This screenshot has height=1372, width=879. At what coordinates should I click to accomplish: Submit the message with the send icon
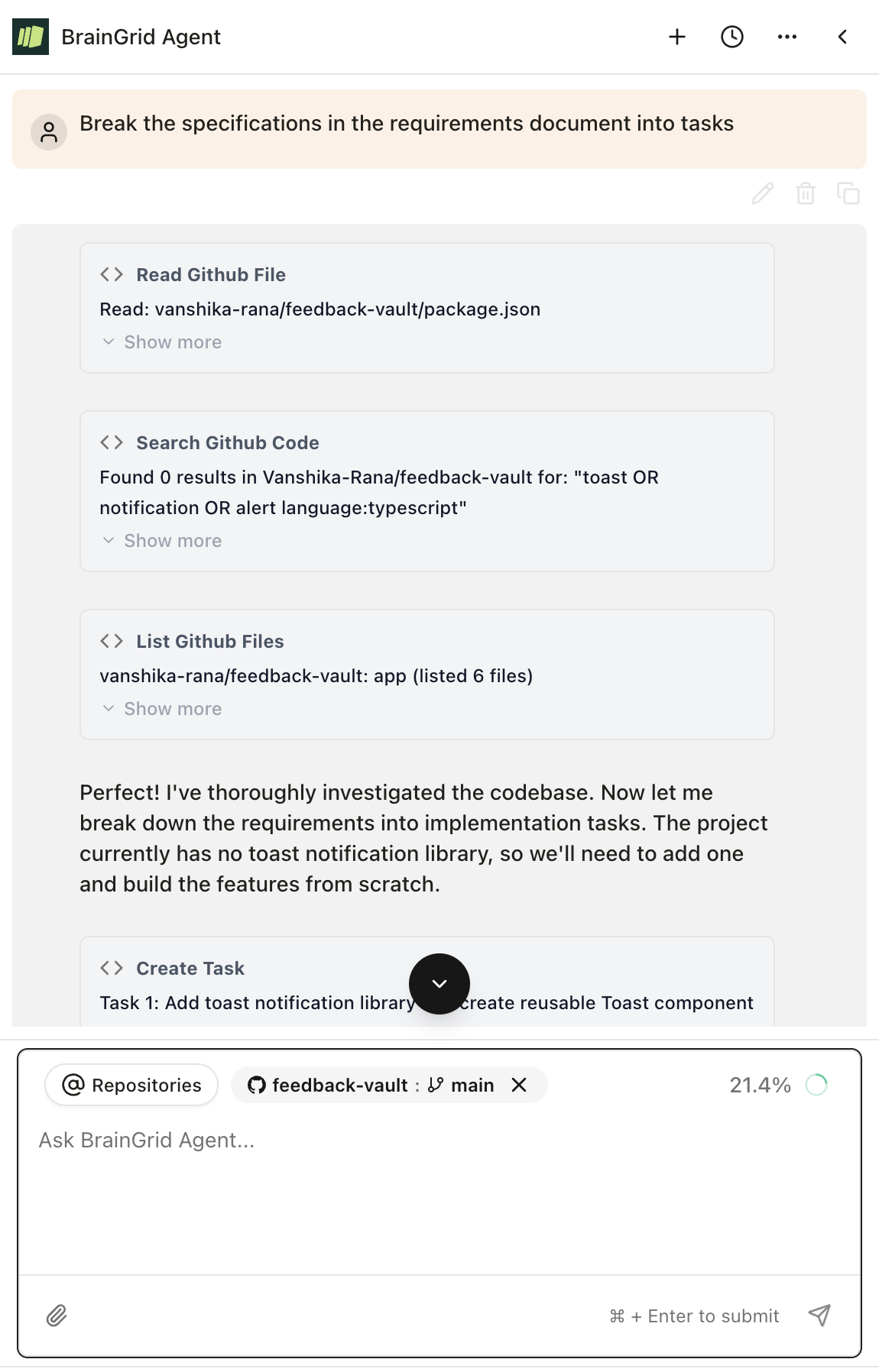click(x=819, y=1315)
